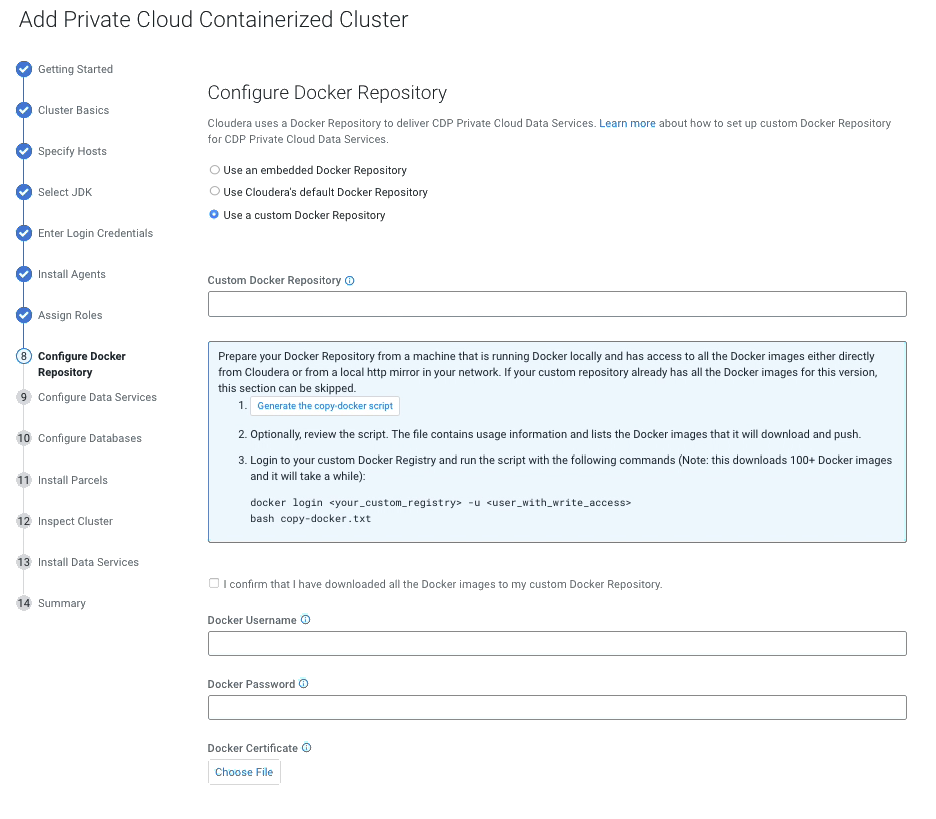Open the Install Agents step
The height and width of the screenshot is (819, 936).
[x=71, y=274]
